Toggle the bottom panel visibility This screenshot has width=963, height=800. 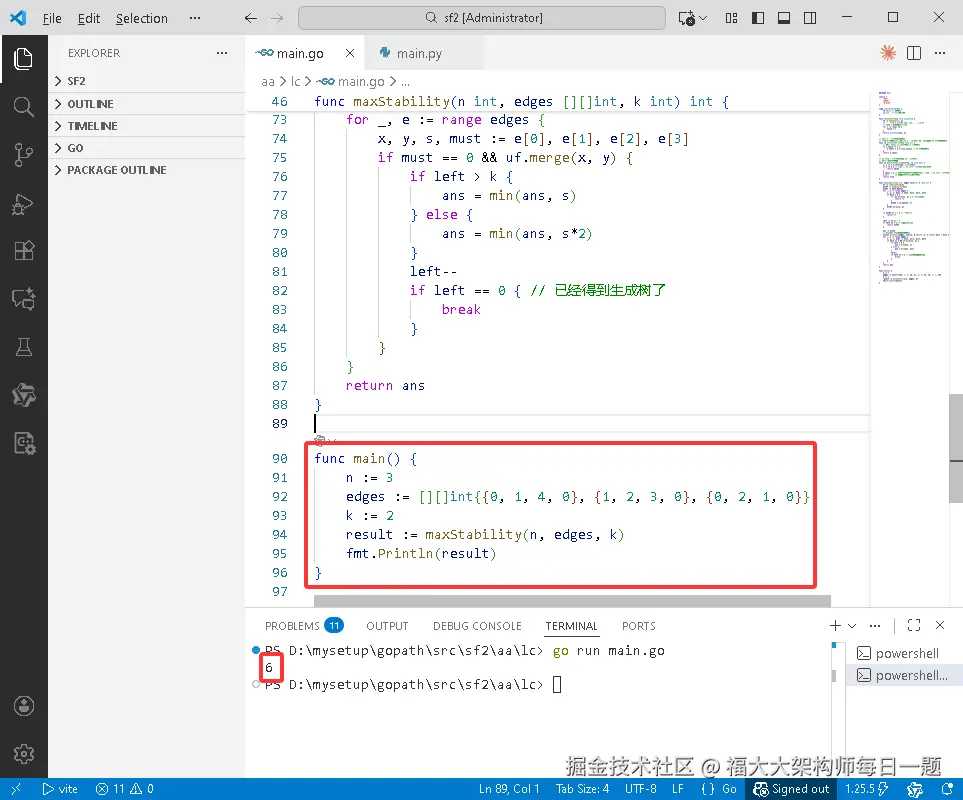(784, 18)
